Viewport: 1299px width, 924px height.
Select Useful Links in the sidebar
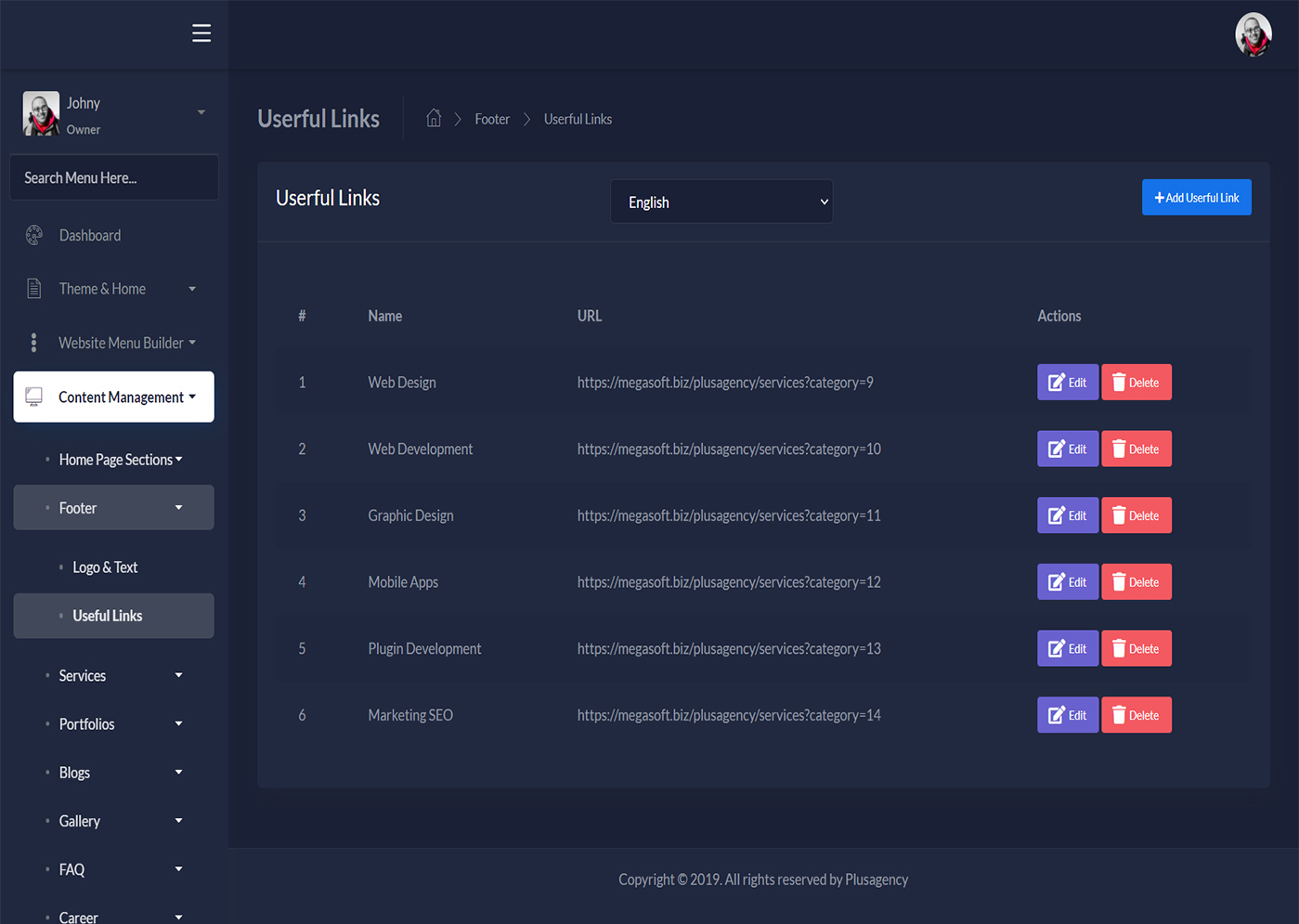[x=108, y=616]
